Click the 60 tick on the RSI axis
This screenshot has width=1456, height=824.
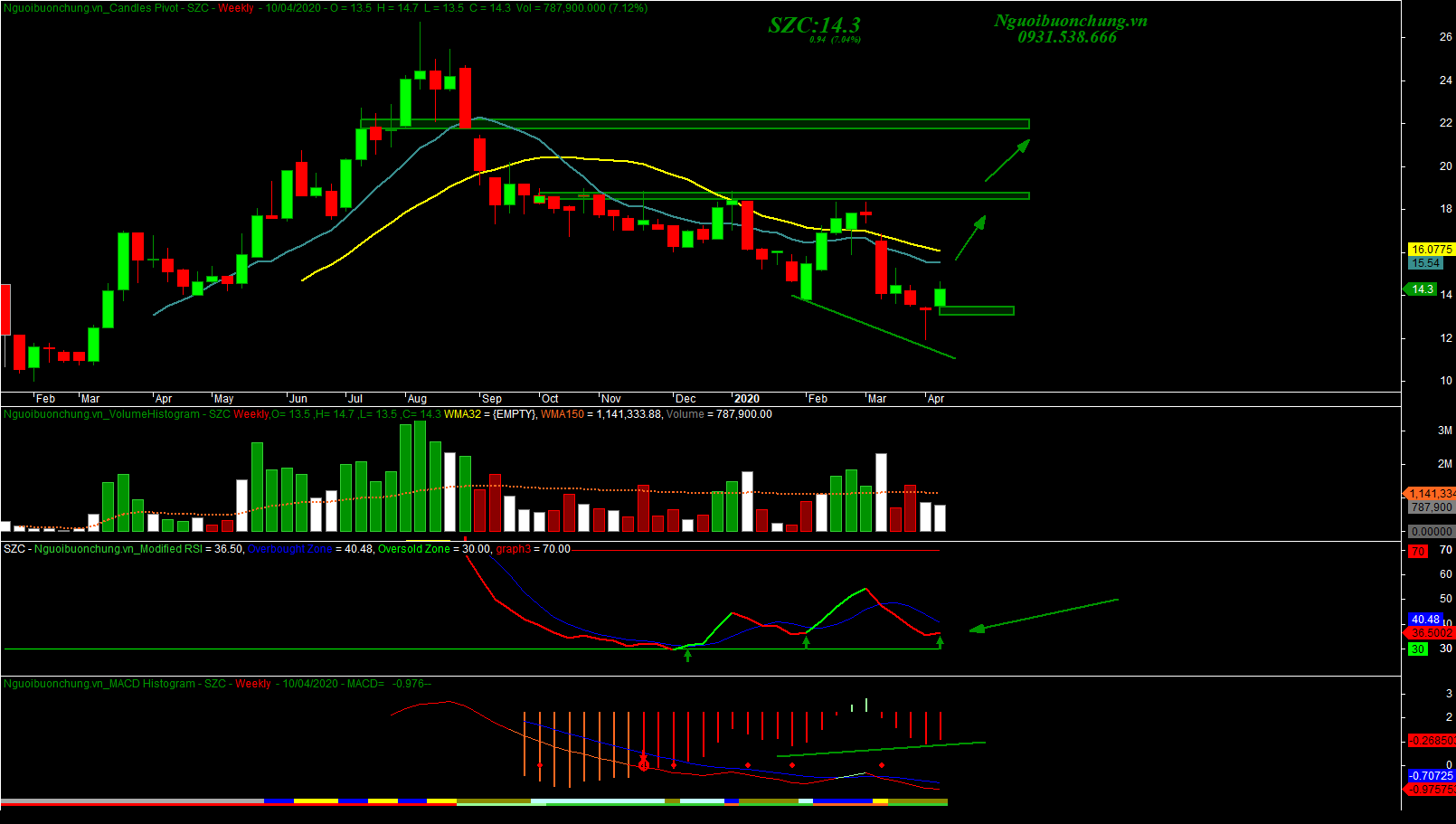click(x=1446, y=574)
